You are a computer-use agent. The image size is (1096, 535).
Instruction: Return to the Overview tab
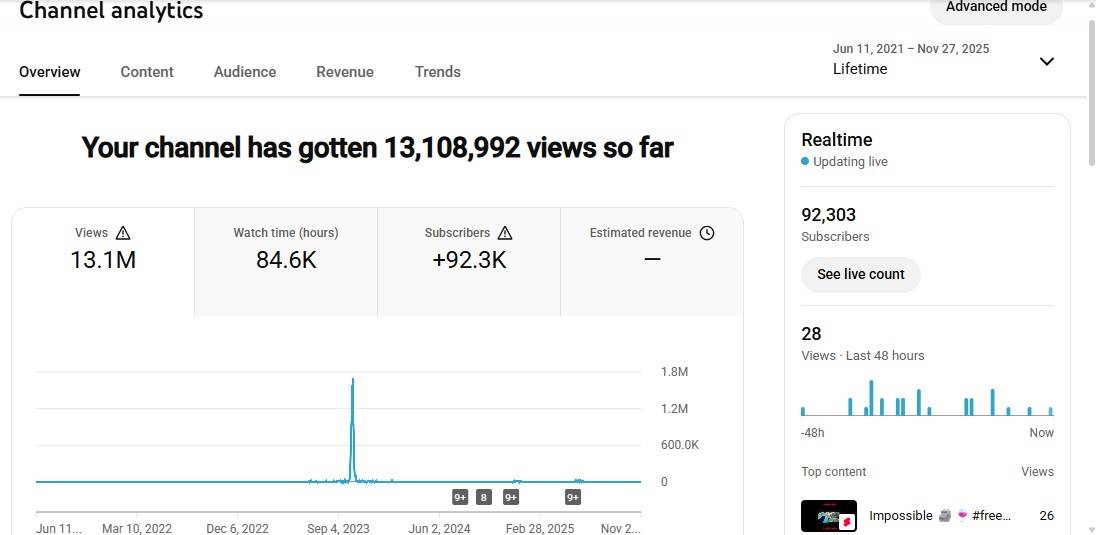click(x=50, y=72)
